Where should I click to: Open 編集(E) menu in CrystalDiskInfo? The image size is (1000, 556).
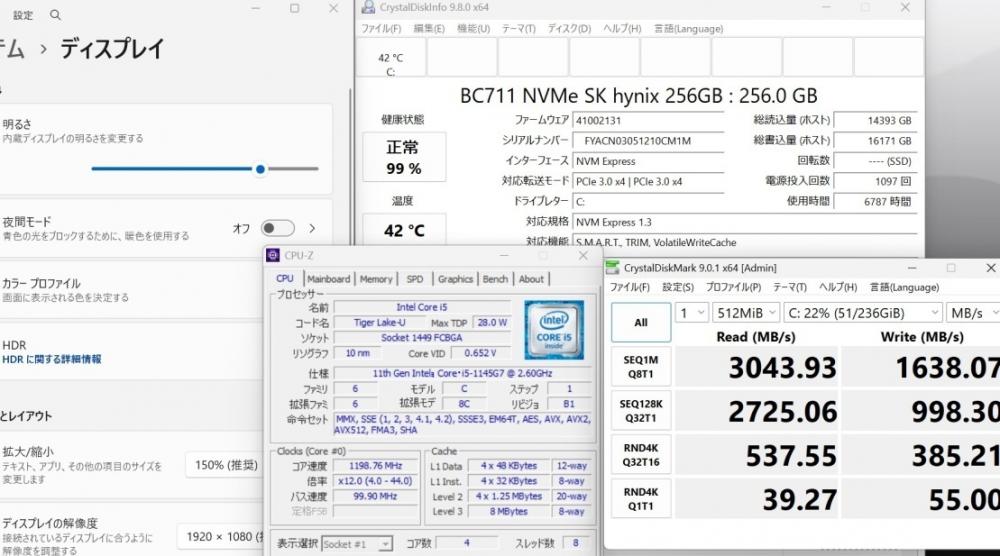coord(429,29)
